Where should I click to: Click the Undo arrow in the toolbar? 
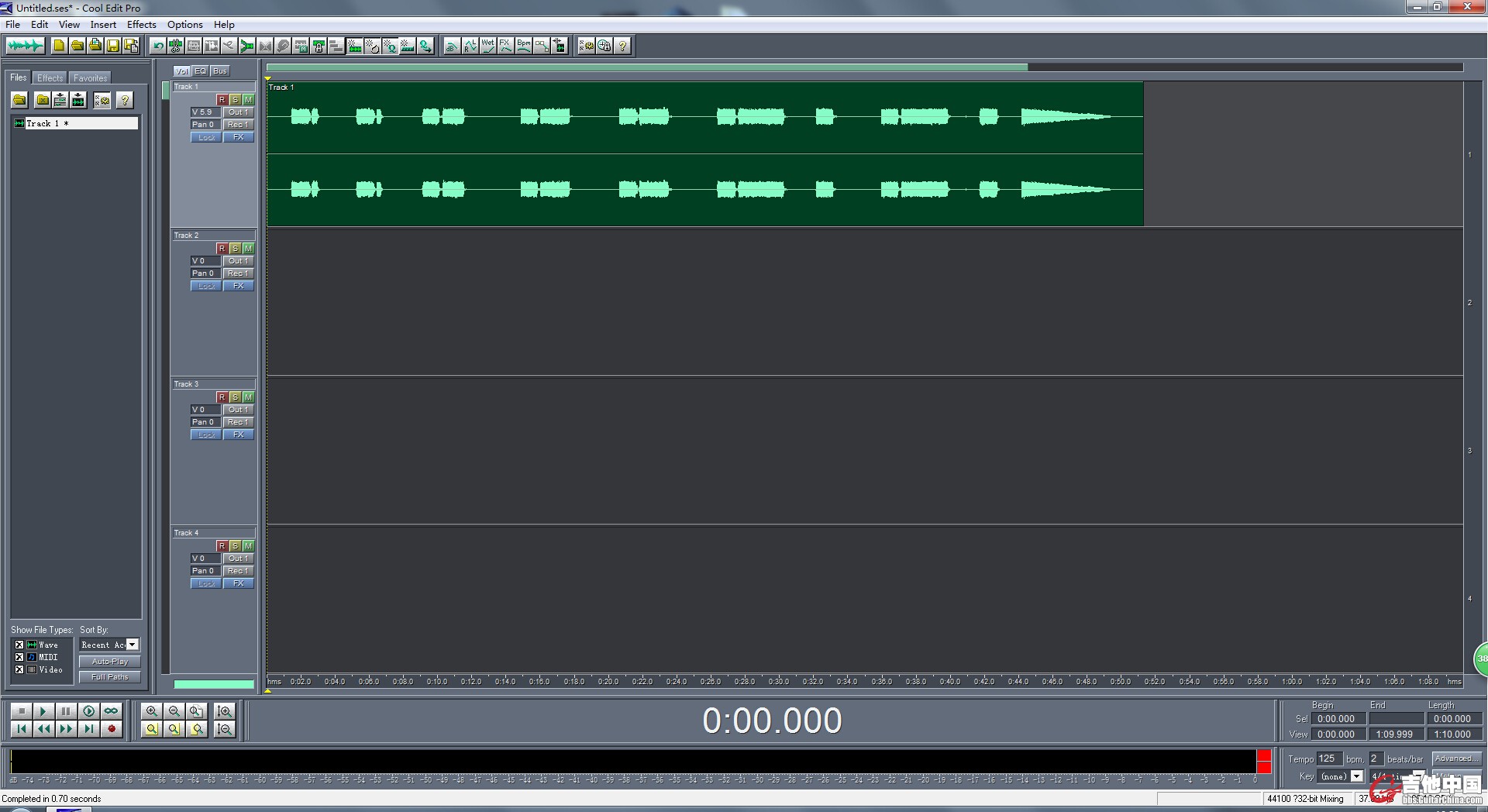[158, 46]
